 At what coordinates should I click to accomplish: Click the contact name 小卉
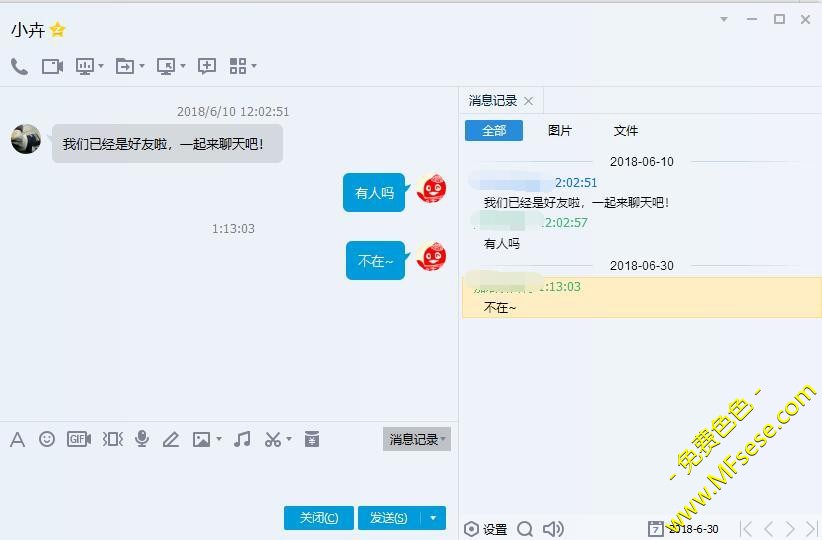click(x=28, y=30)
